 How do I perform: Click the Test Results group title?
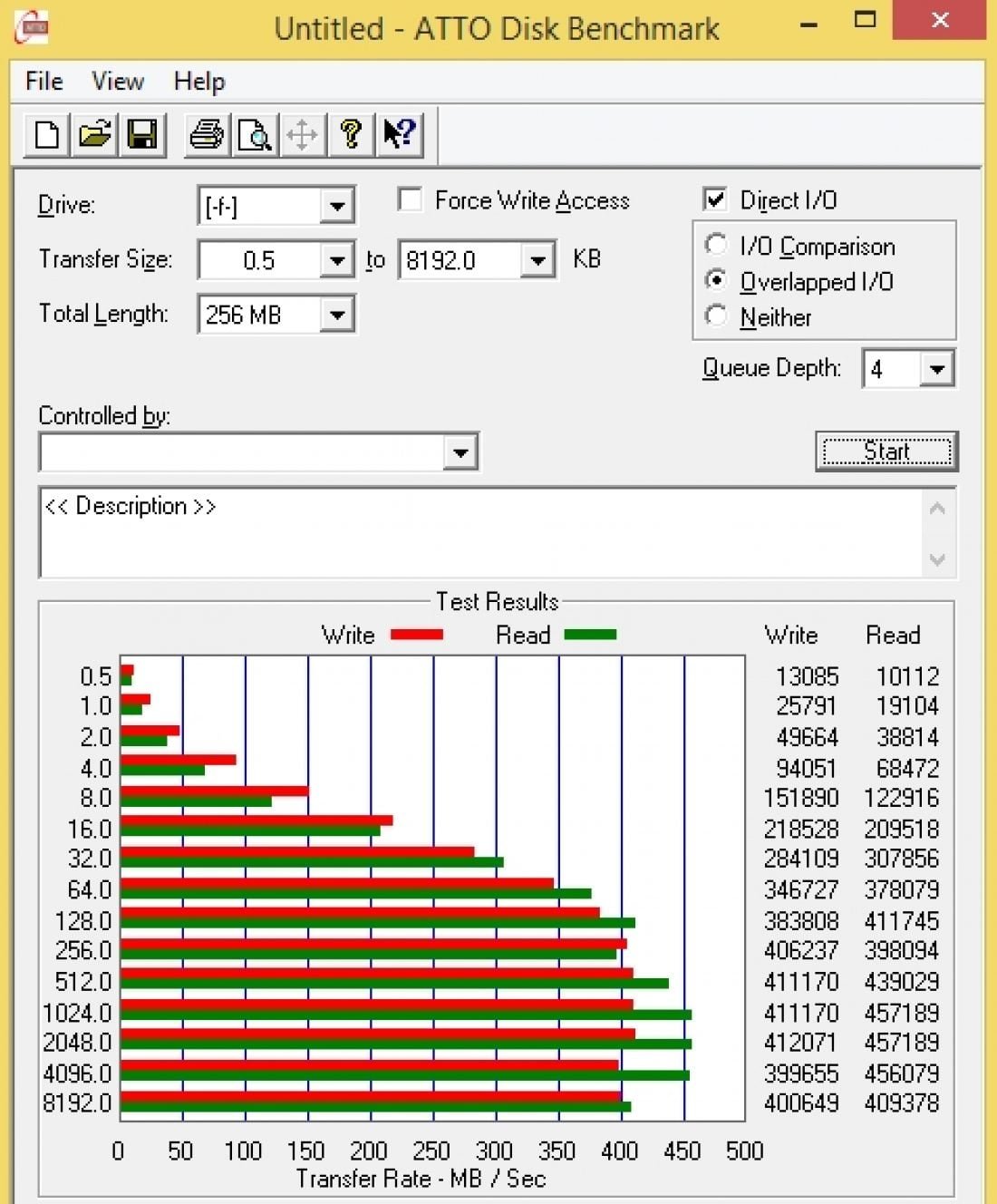tap(497, 601)
